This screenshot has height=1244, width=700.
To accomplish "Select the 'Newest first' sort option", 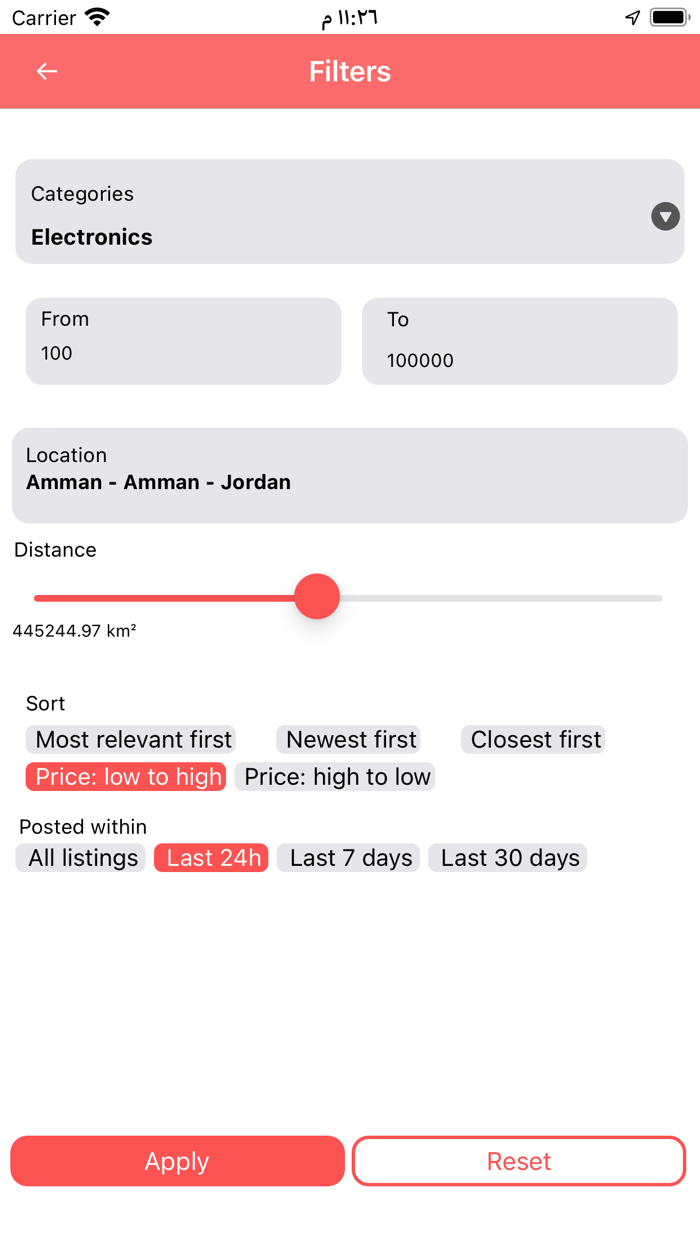I will [348, 739].
